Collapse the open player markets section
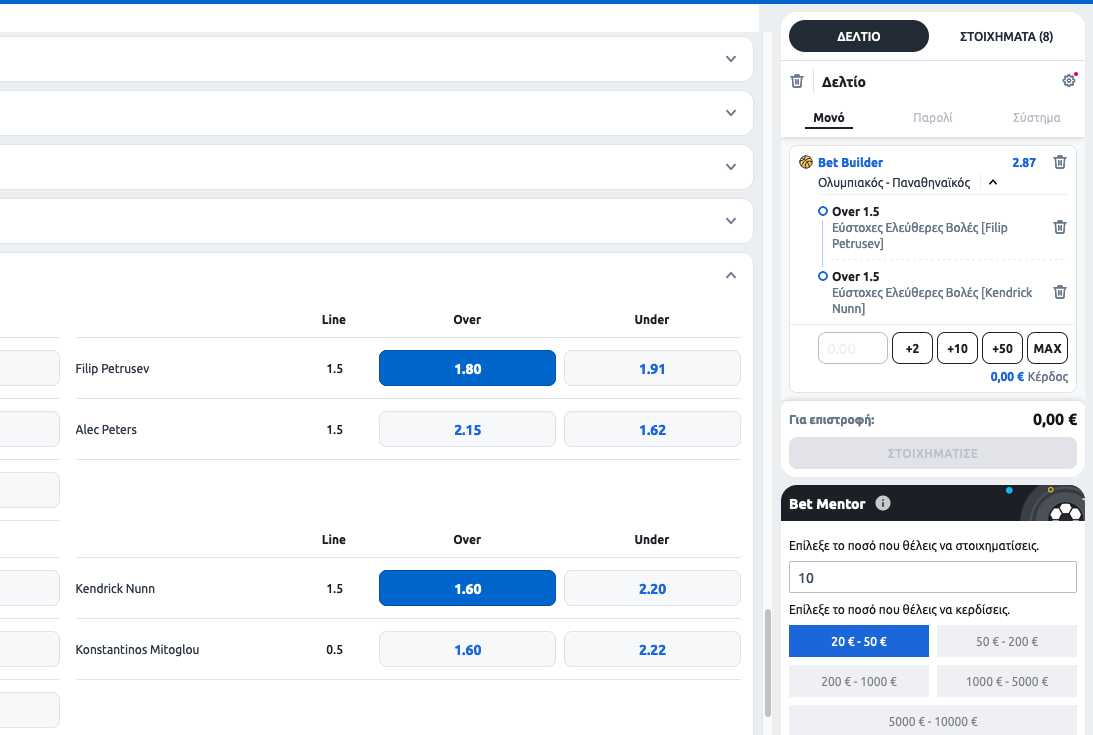 (731, 275)
